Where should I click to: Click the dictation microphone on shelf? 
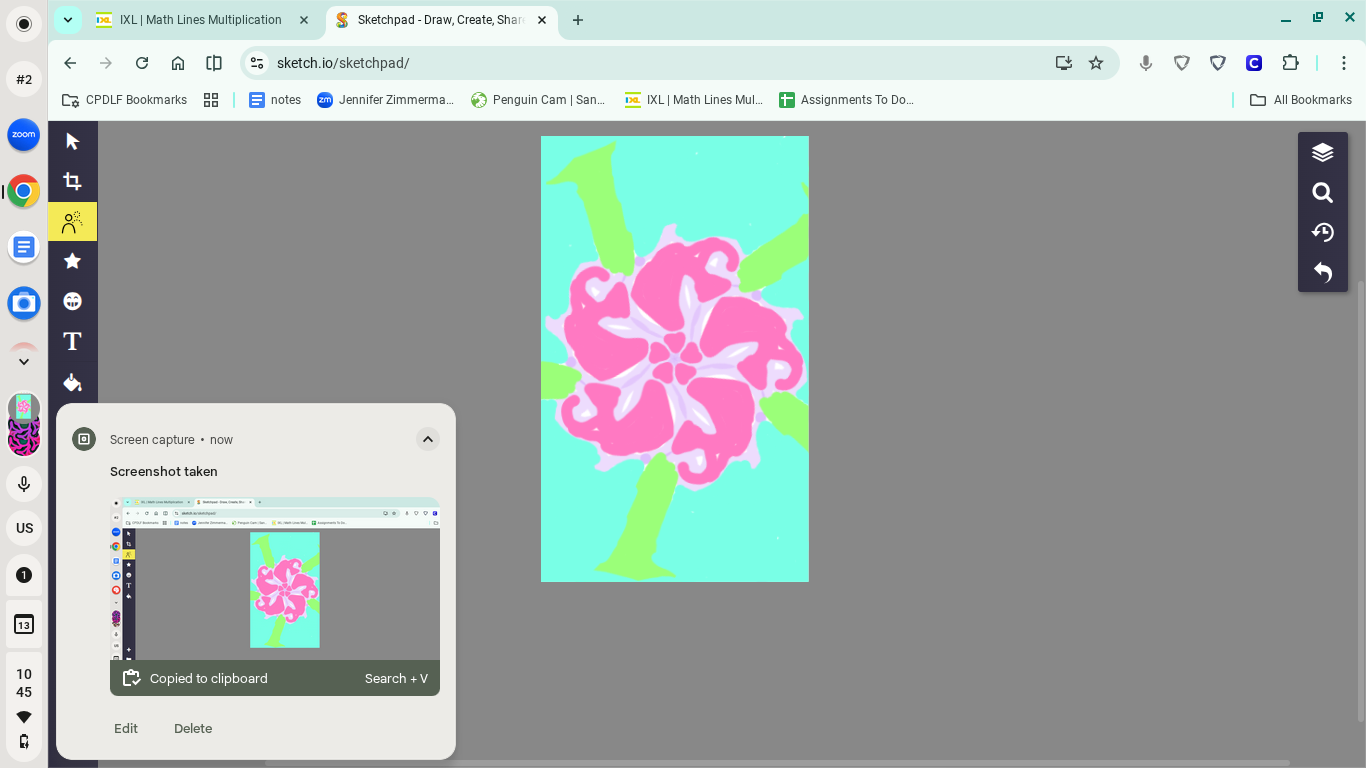[24, 485]
